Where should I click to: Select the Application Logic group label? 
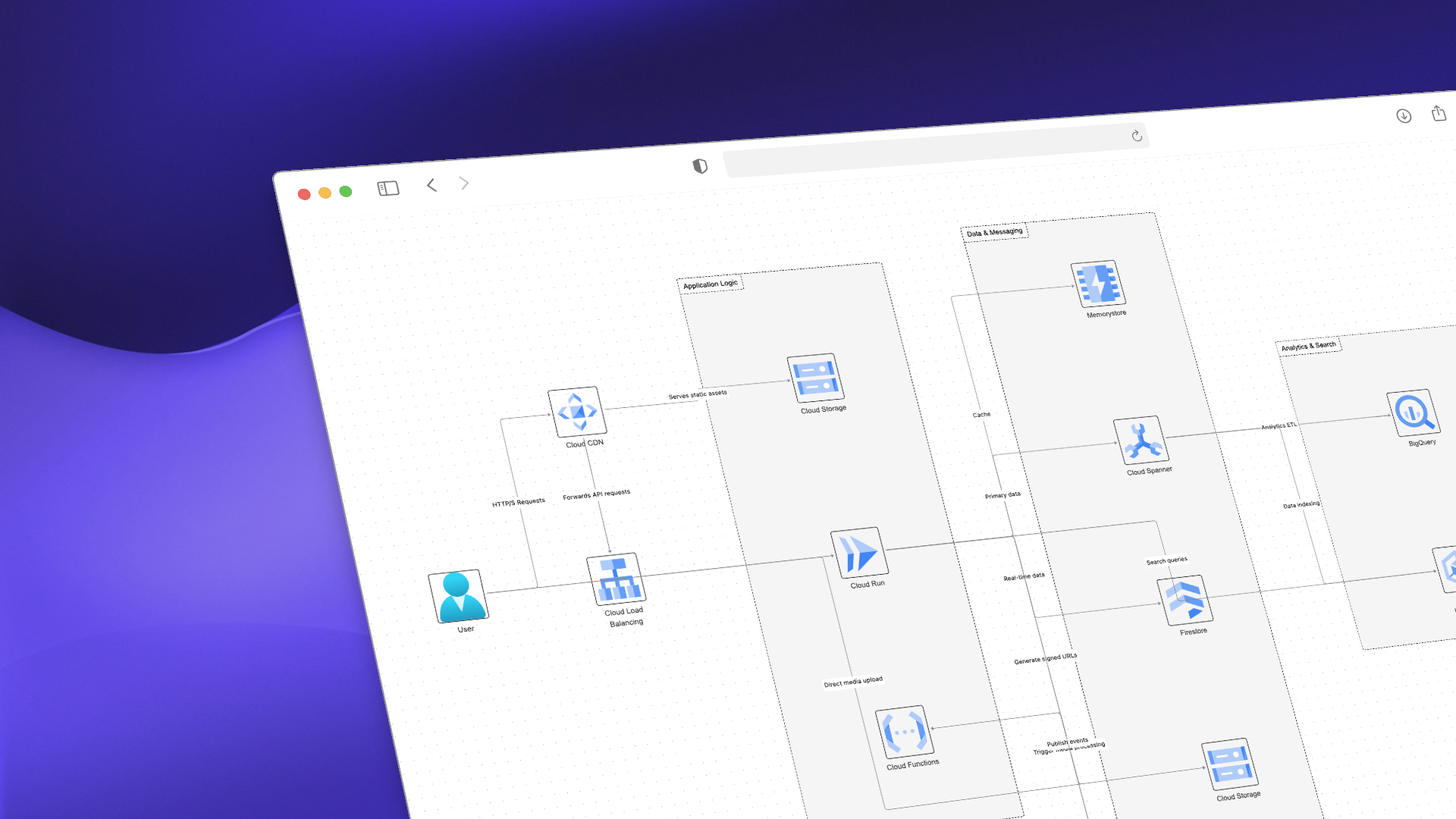point(711,284)
